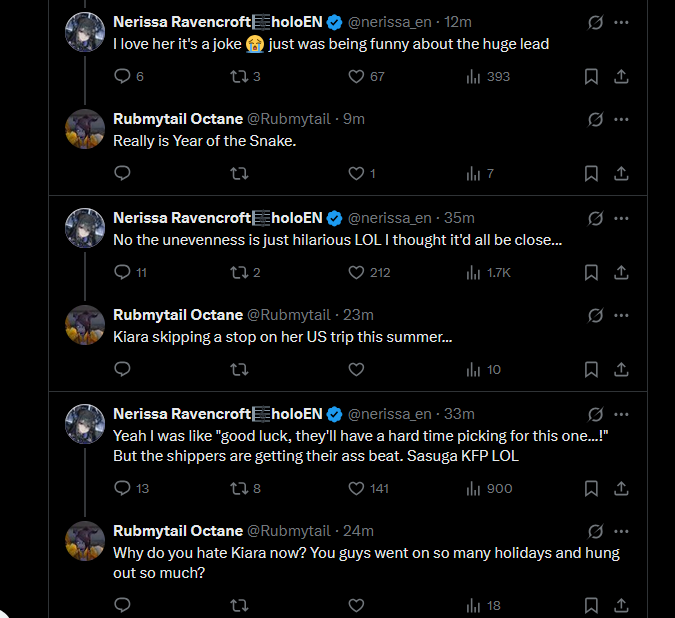
Task: Open more options on "Why do you hate Kiara" tweet
Action: pyautogui.click(x=622, y=530)
